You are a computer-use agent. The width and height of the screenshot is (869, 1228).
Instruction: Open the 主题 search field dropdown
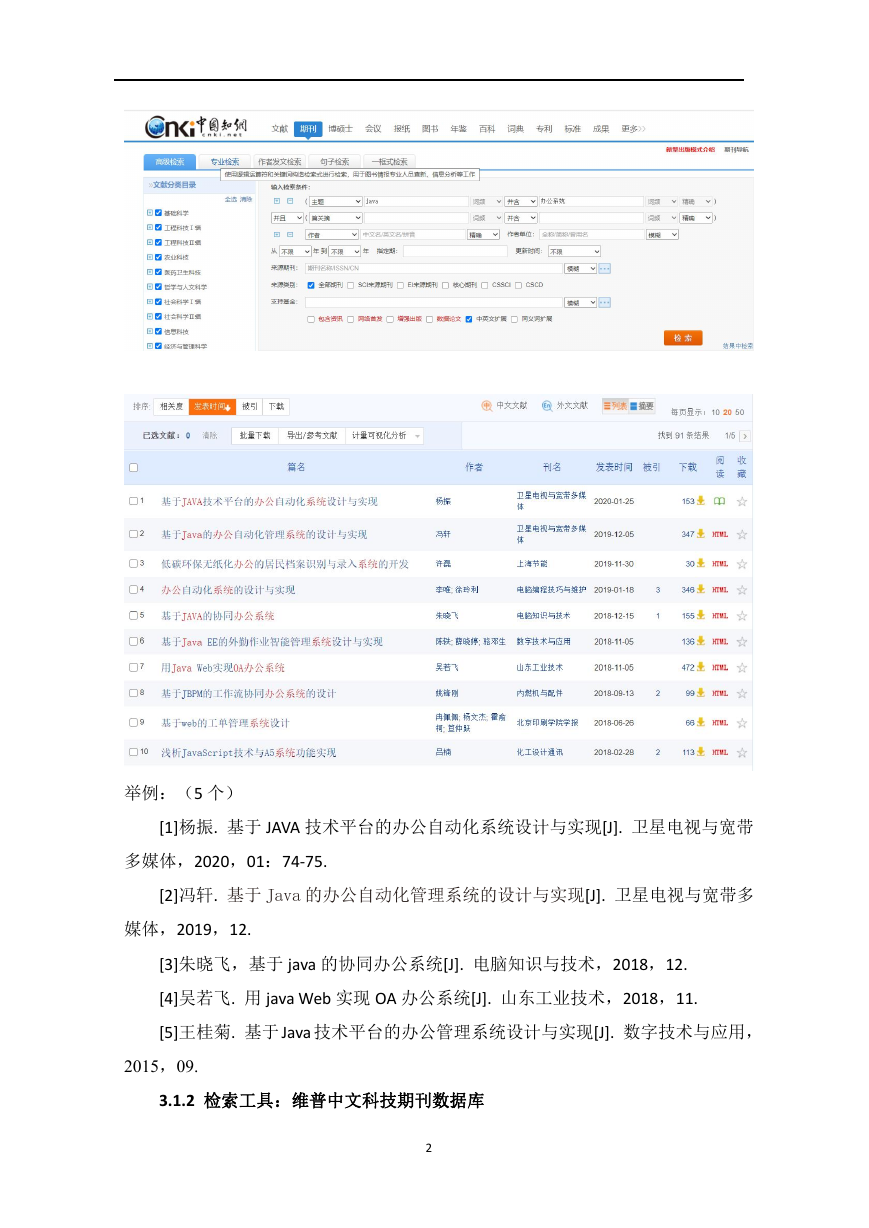336,201
